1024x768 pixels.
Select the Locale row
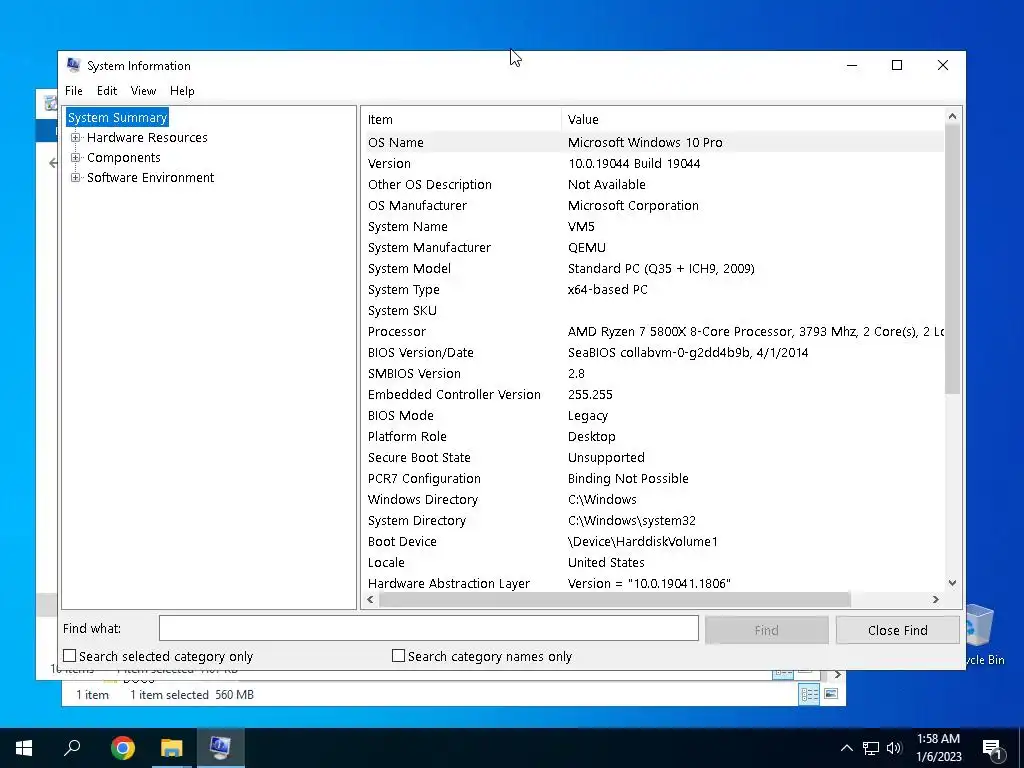coord(653,562)
